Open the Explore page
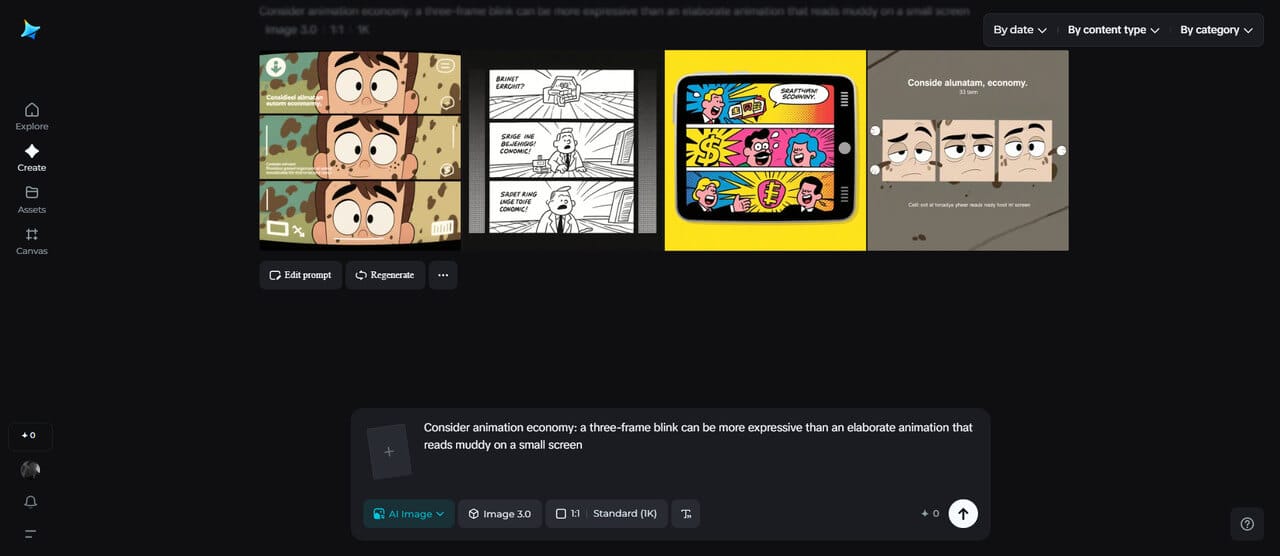The image size is (1280, 556). (x=32, y=116)
